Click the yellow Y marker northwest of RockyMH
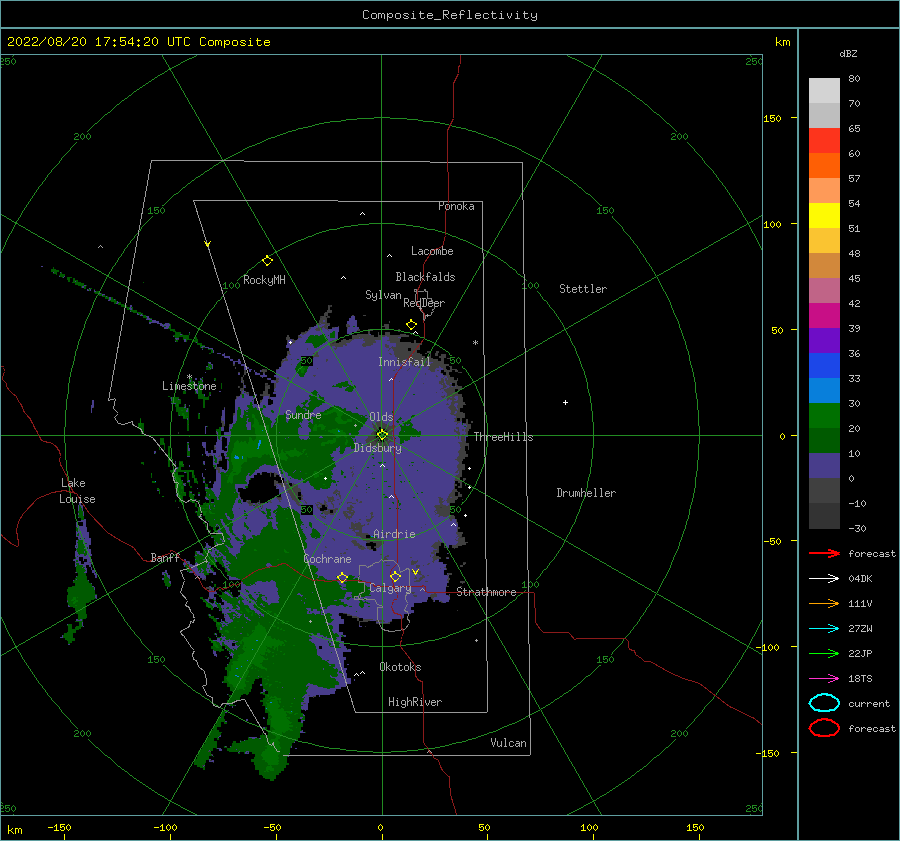The width and height of the screenshot is (900, 841). 207,244
